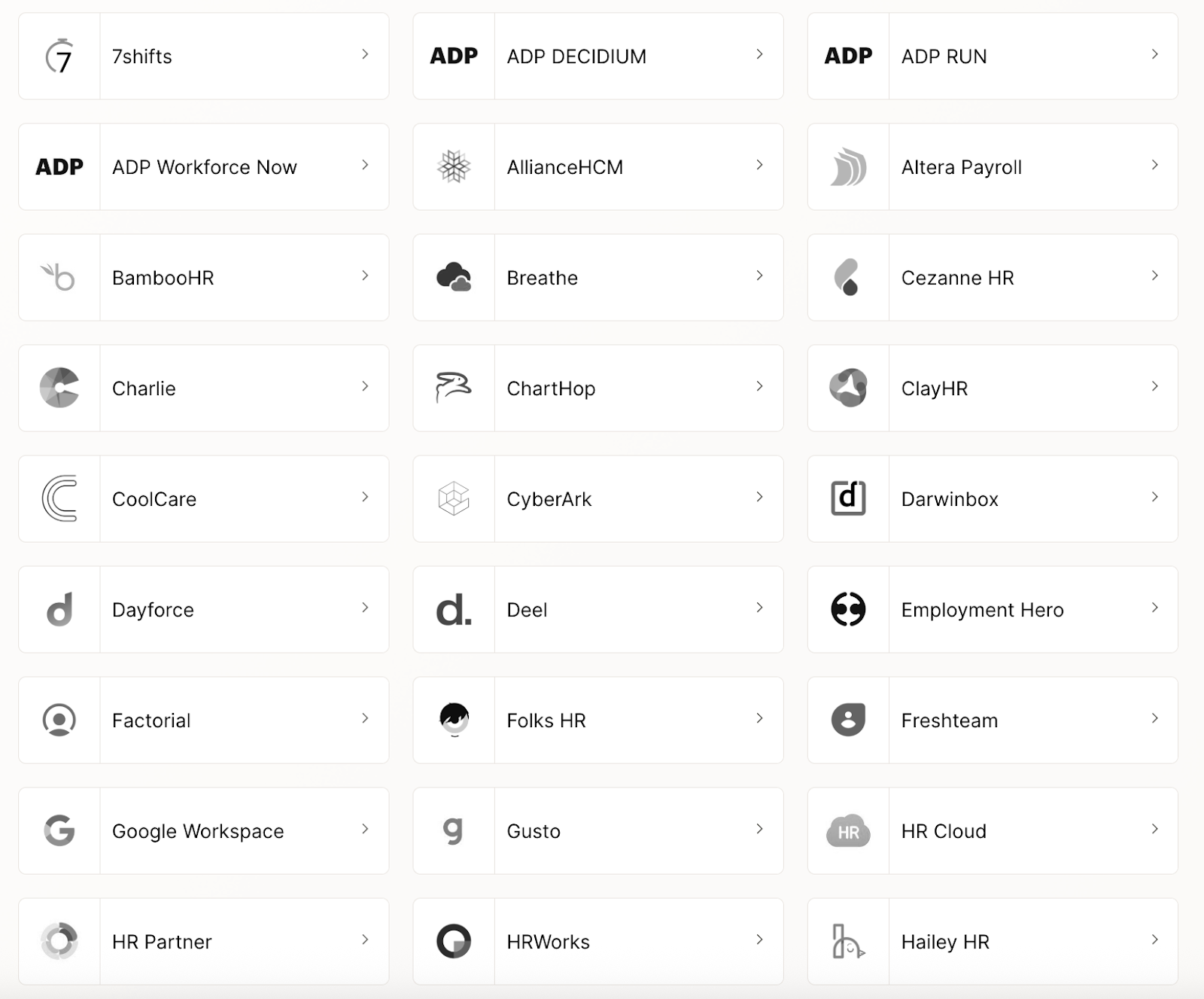The image size is (1204, 999).
Task: Click the ClayHR logo icon
Action: [x=848, y=388]
